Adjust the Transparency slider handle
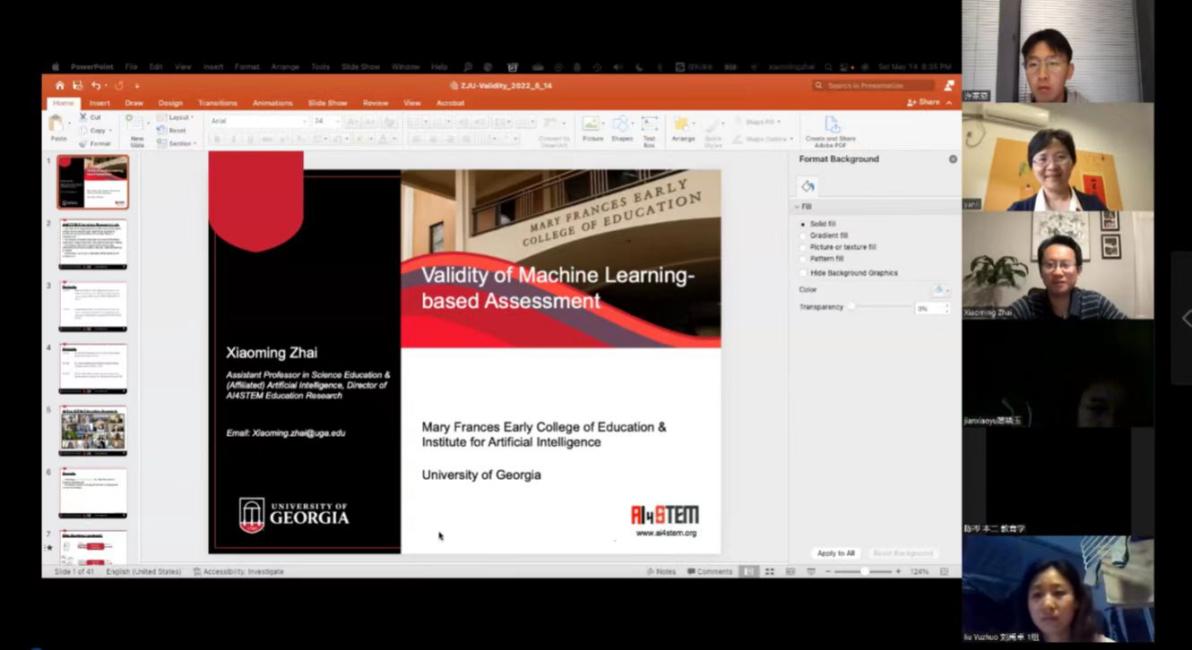Viewport: 1192px width, 650px height. [x=852, y=307]
